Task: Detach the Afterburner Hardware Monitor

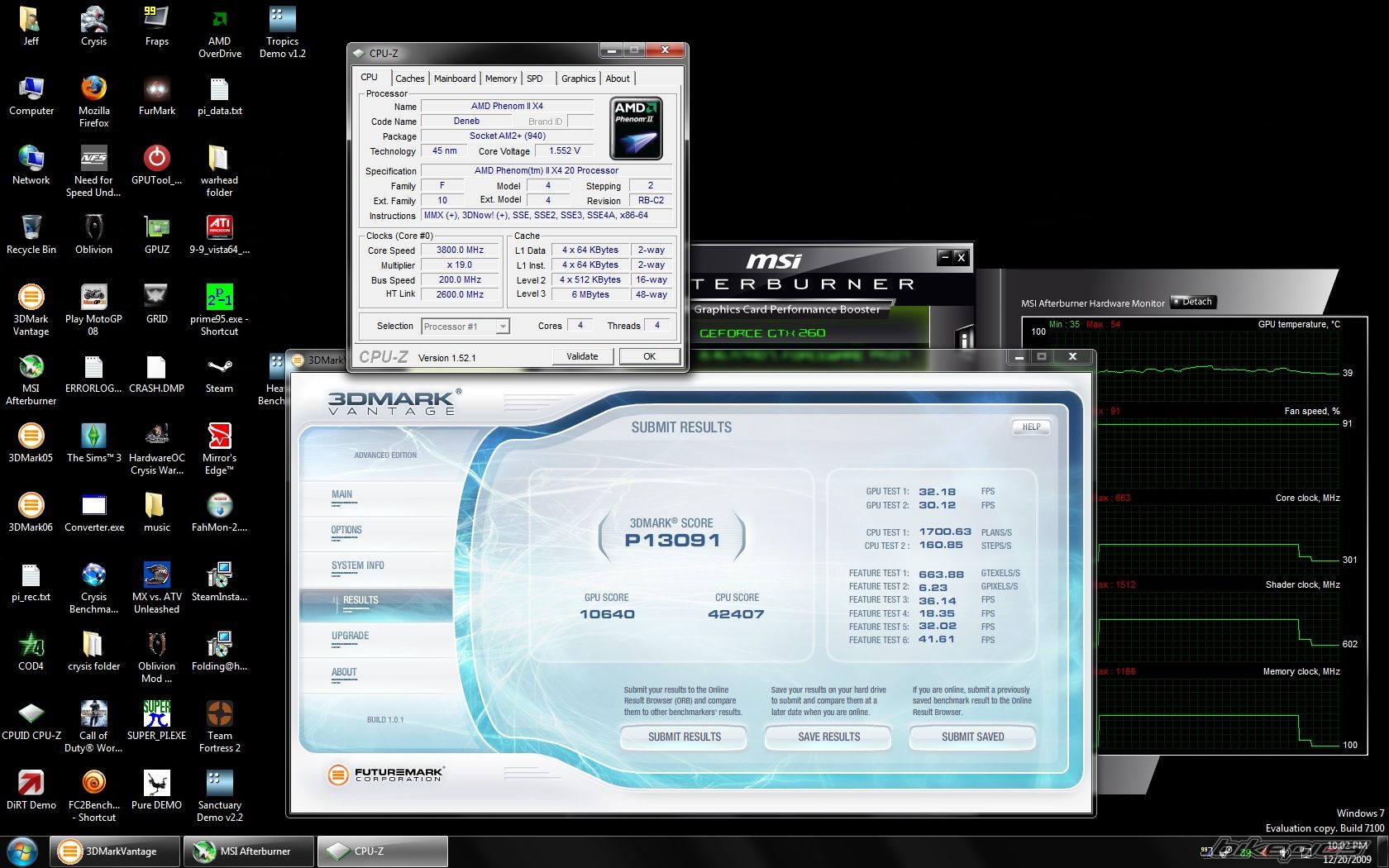Action: point(1194,302)
